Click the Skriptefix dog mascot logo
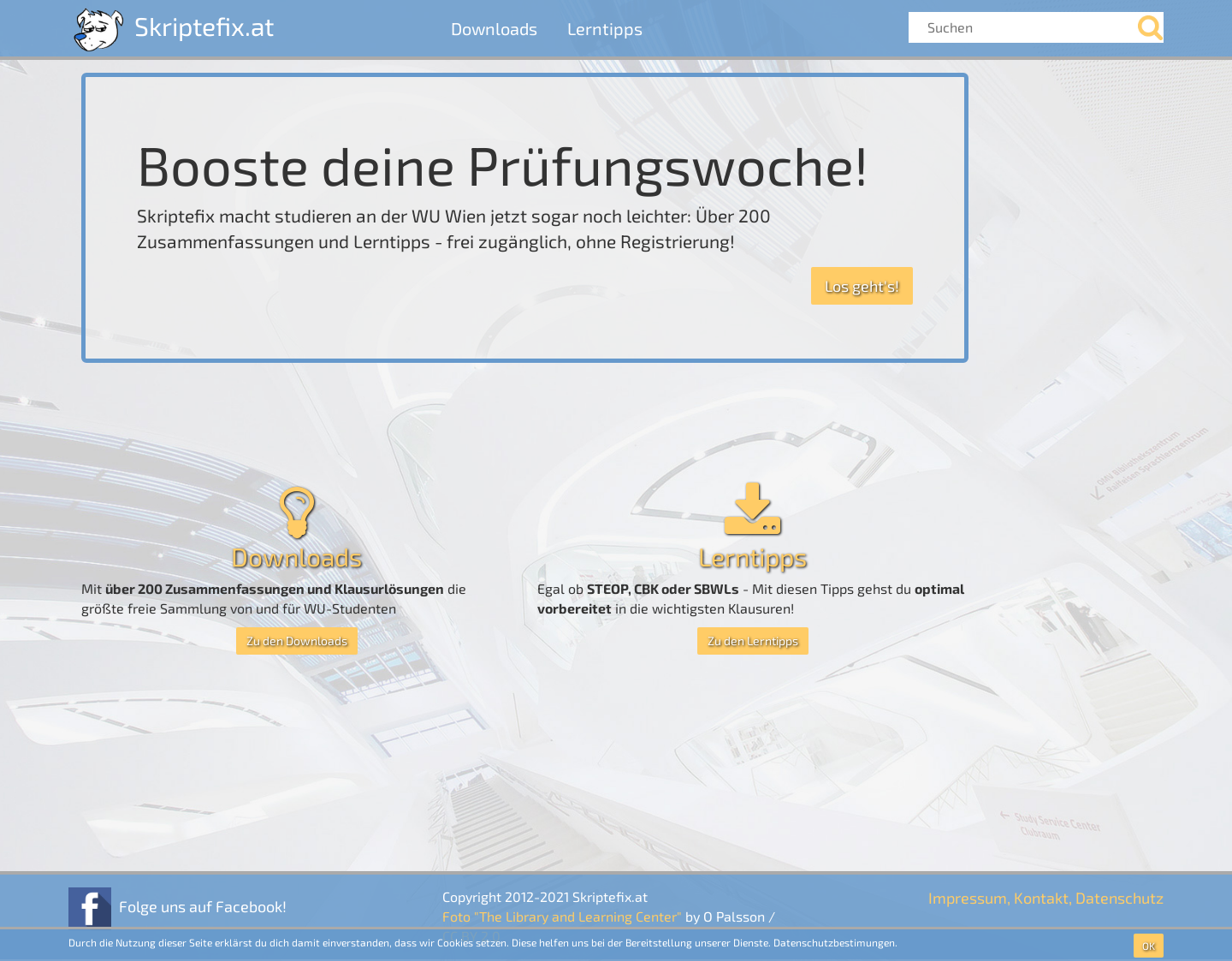This screenshot has width=1232, height=961. [98, 29]
